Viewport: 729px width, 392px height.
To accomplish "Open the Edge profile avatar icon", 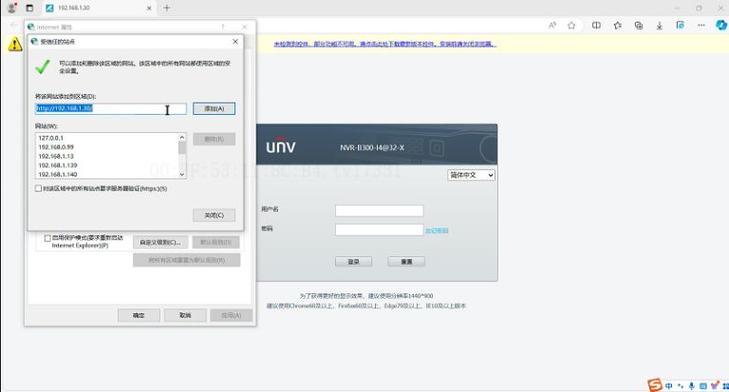I will (12, 8).
